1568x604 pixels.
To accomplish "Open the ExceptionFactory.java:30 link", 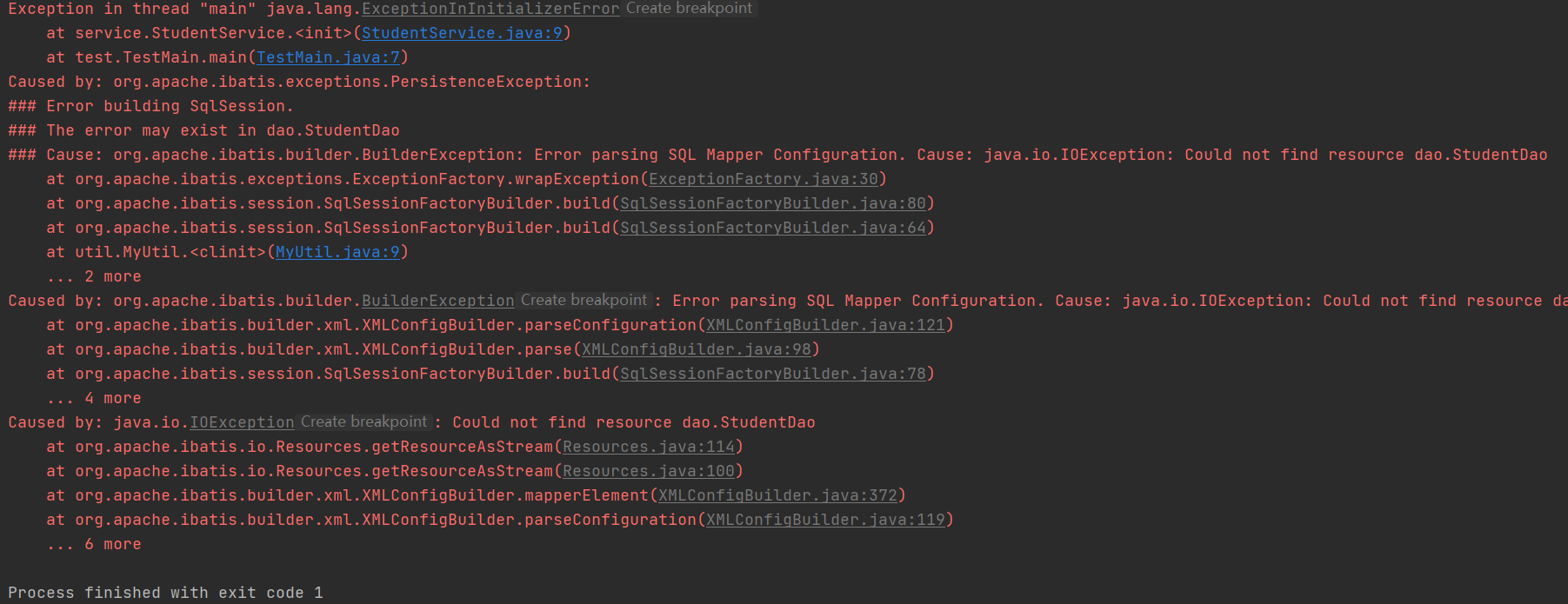I will click(x=764, y=179).
